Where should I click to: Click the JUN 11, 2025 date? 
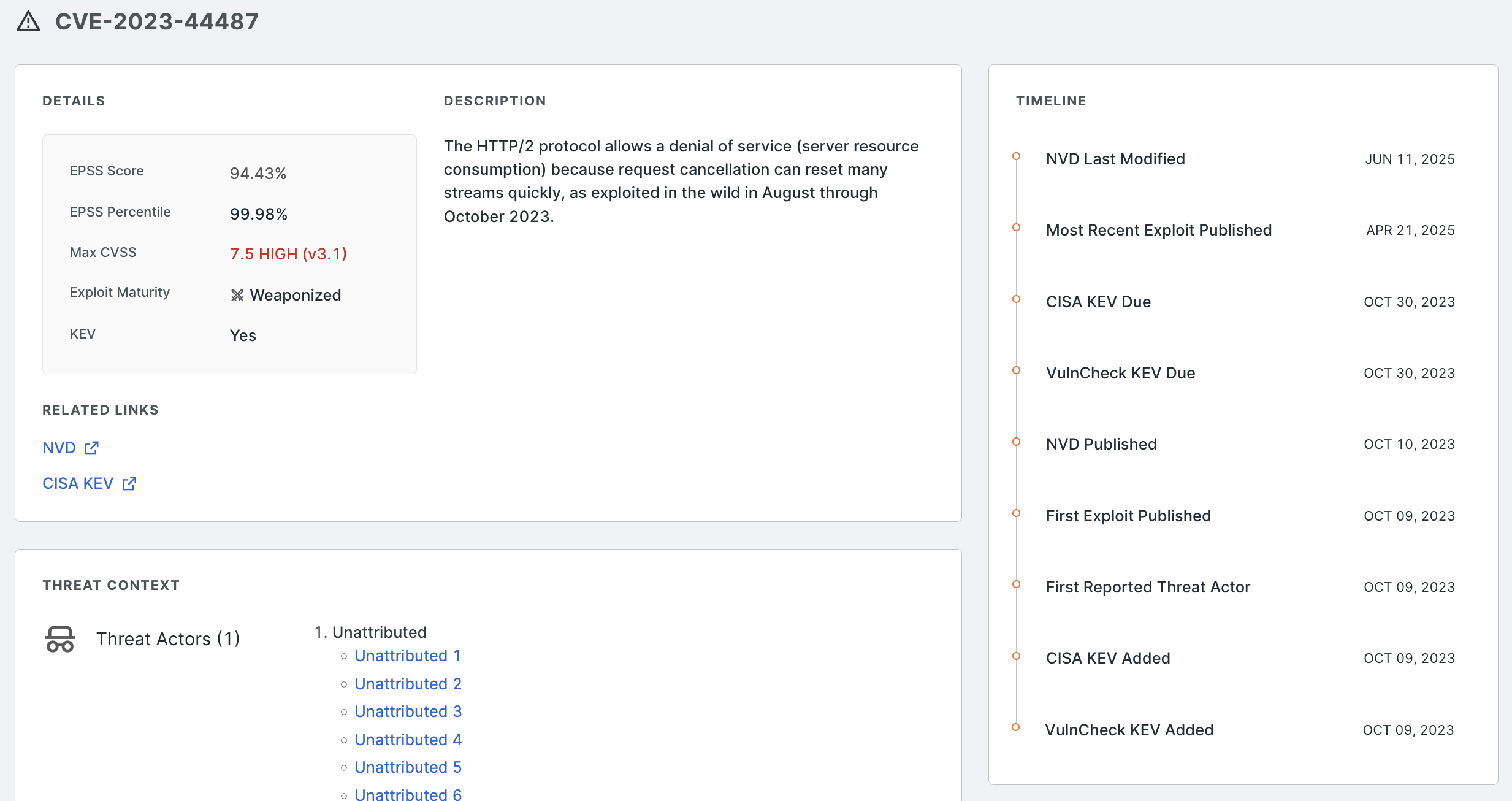[x=1410, y=159]
